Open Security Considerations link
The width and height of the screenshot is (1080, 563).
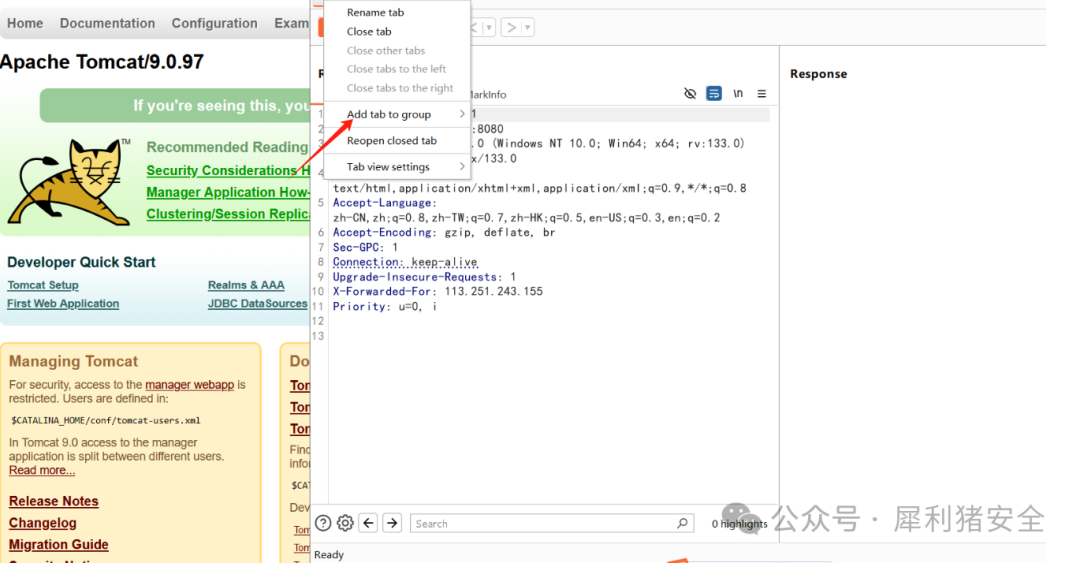pos(228,170)
